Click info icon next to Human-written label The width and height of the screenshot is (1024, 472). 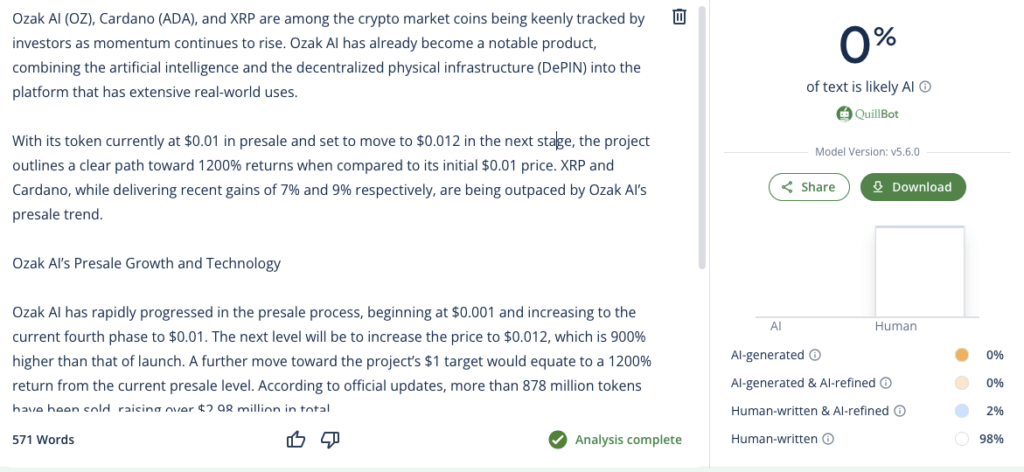pos(828,439)
